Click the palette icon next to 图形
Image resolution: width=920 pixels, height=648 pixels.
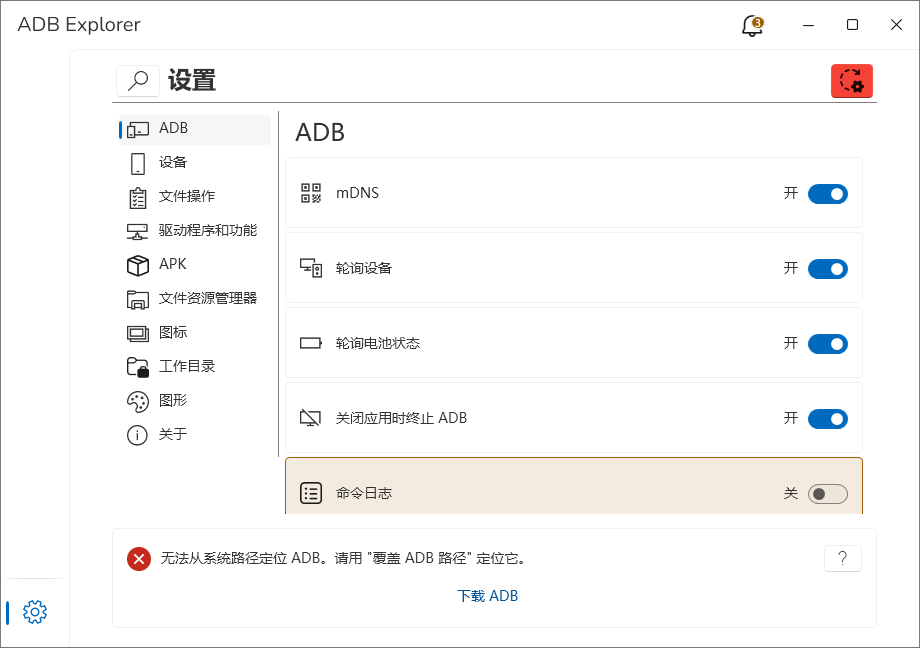[x=138, y=401]
